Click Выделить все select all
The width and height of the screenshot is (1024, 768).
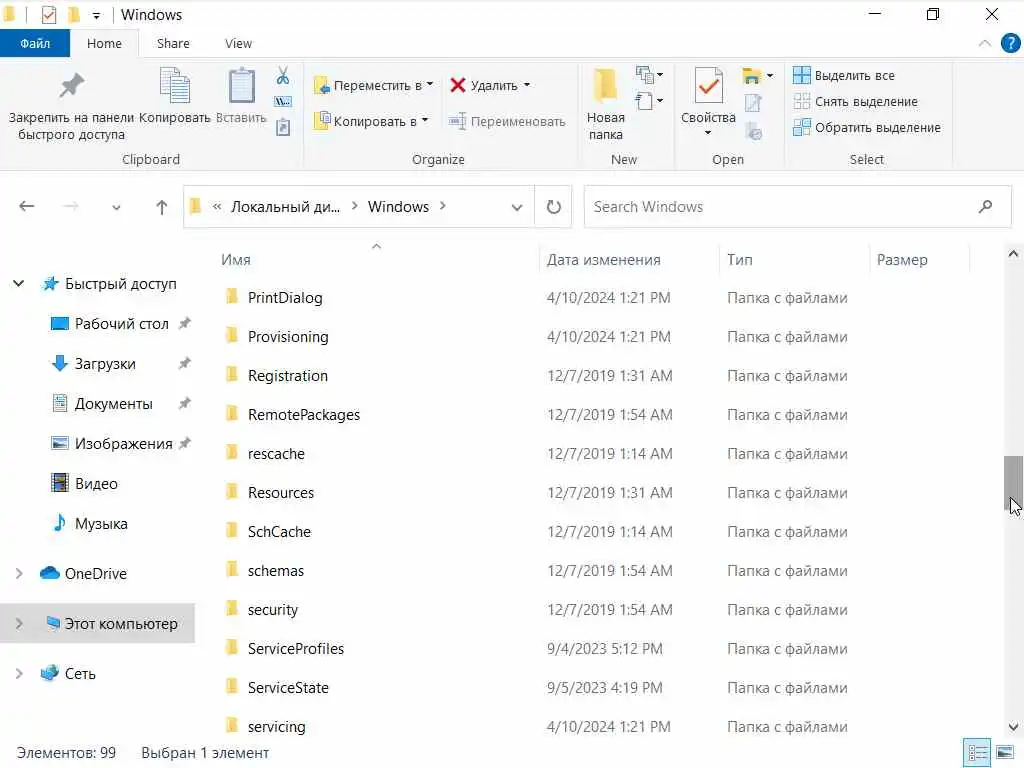[844, 76]
